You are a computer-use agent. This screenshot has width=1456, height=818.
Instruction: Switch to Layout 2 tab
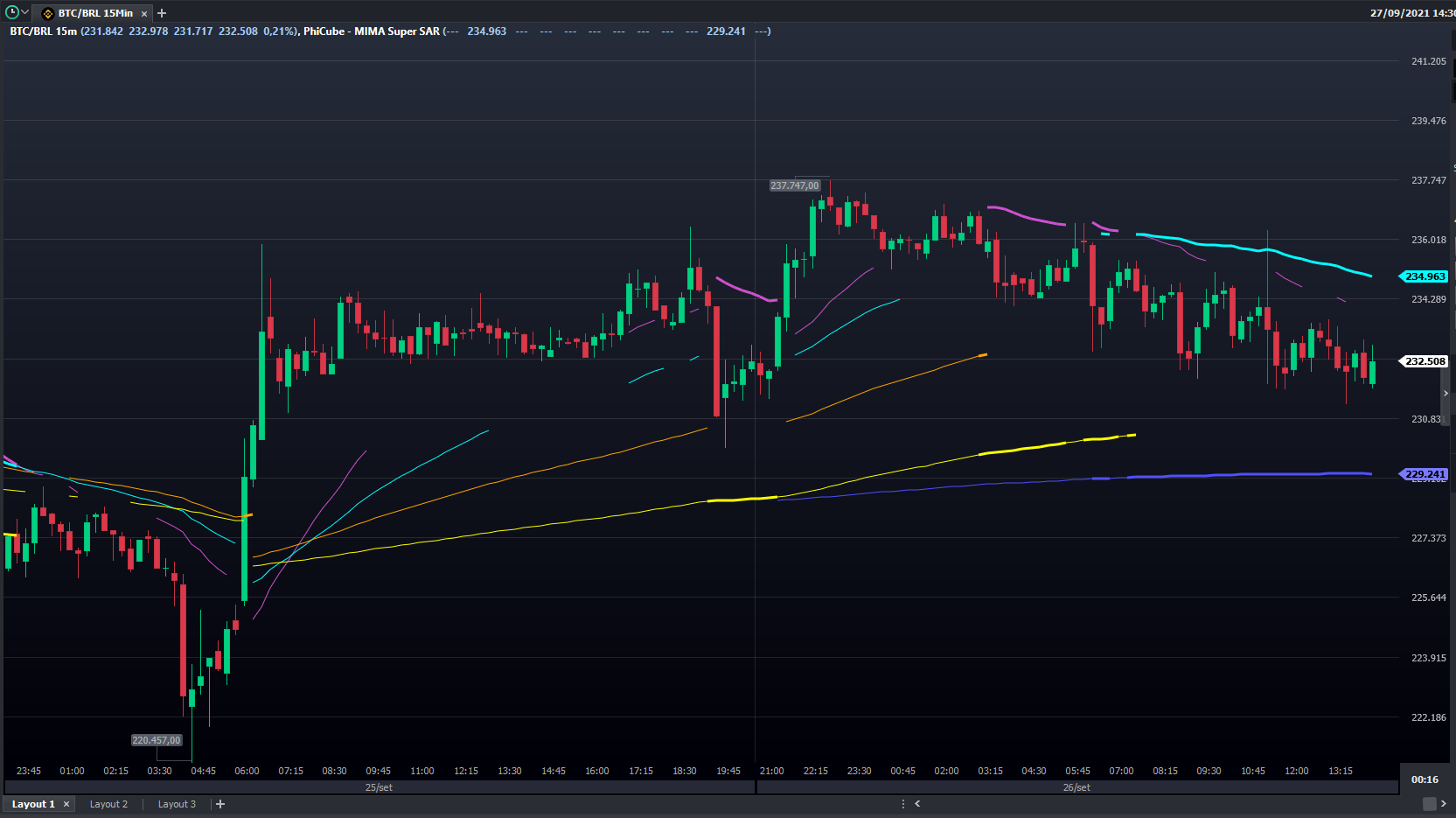tap(108, 804)
